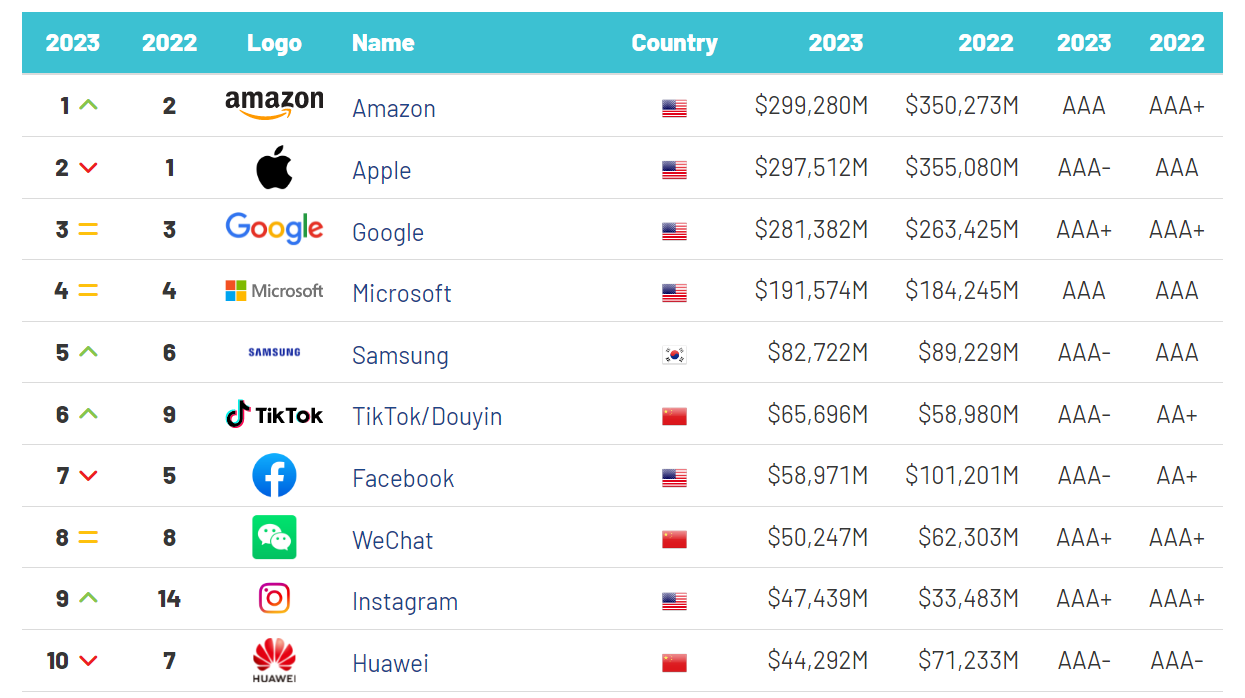The width and height of the screenshot is (1245, 698).
Task: Click the Microsoft logo
Action: coord(274,291)
